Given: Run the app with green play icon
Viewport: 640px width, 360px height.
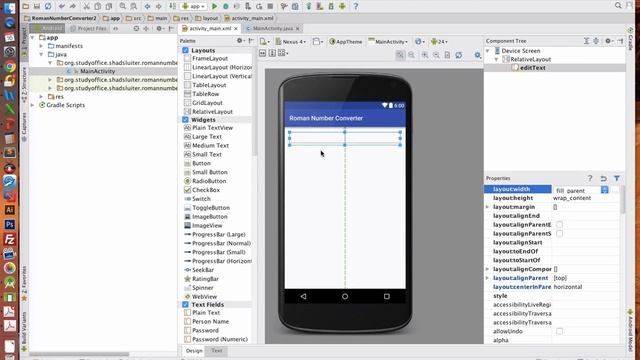Looking at the screenshot, I should point(214,6).
